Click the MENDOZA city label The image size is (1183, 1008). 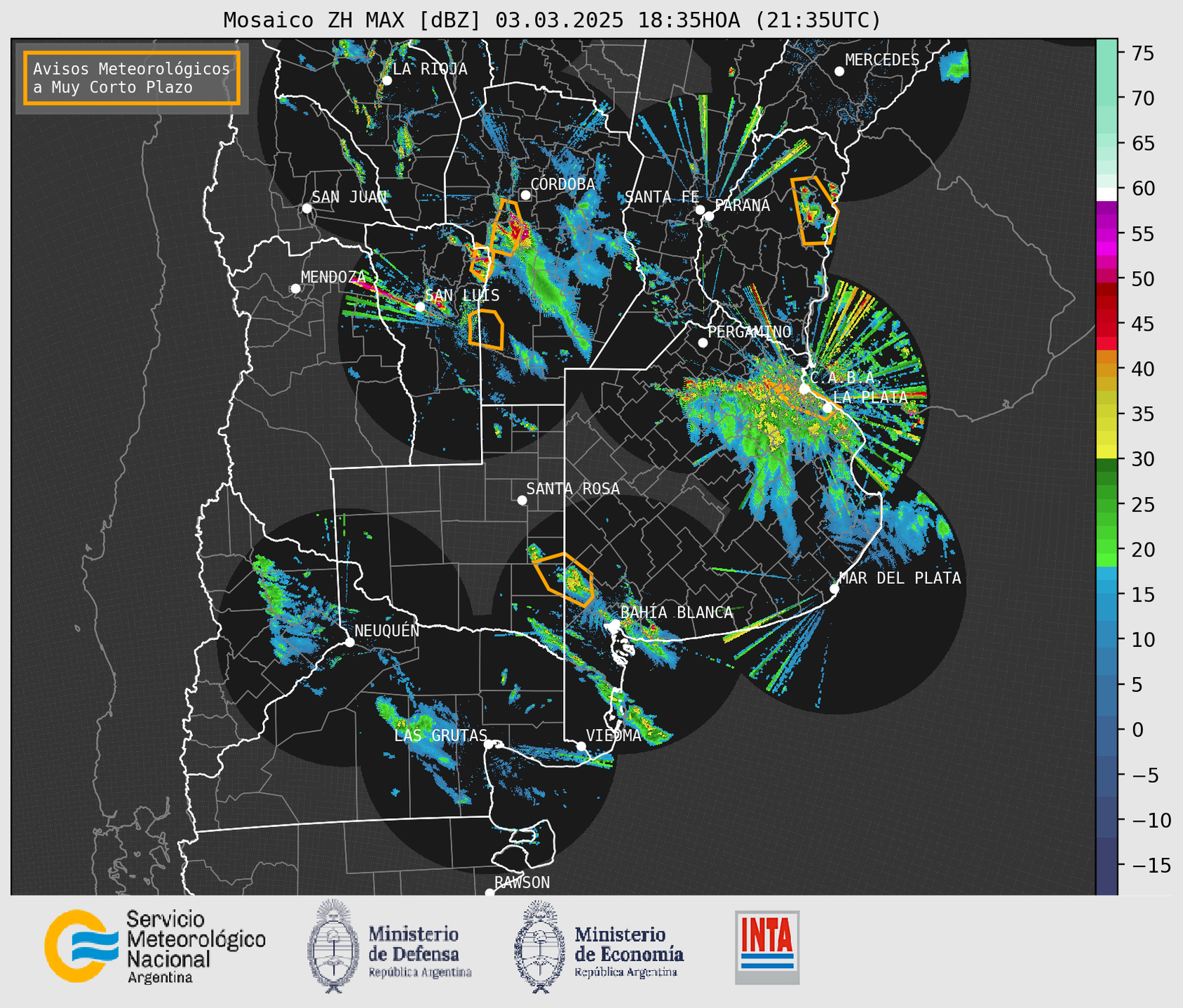coord(333,278)
